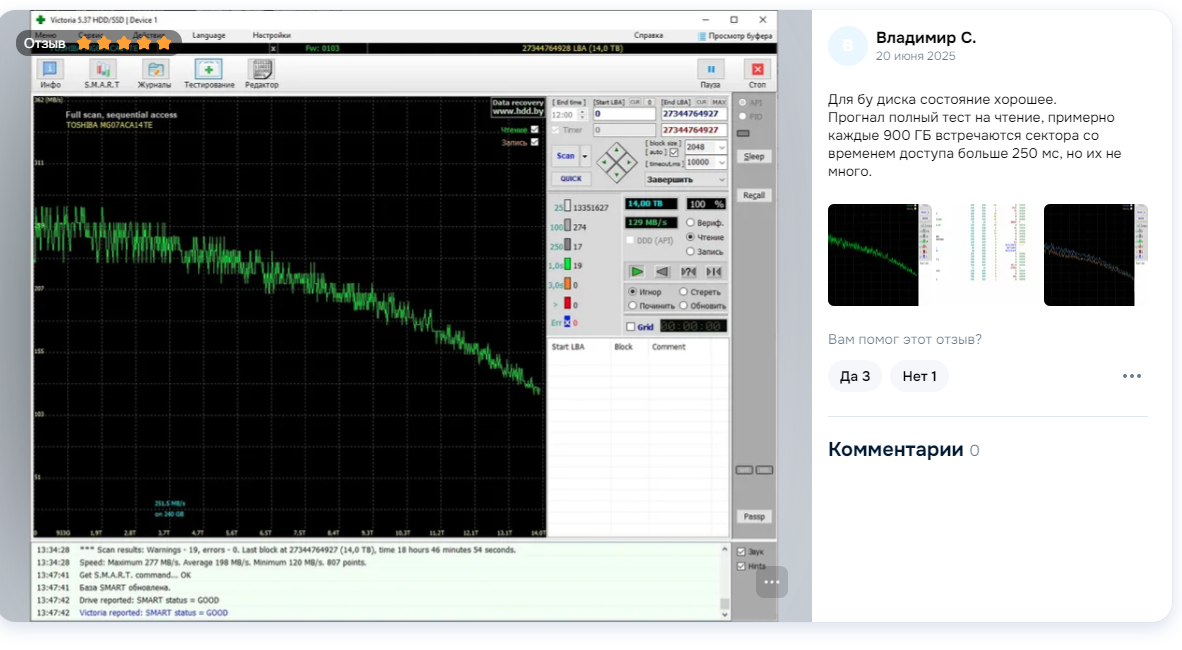Click the Passp button
Viewport: 1182px width, 650px height.
[x=754, y=517]
